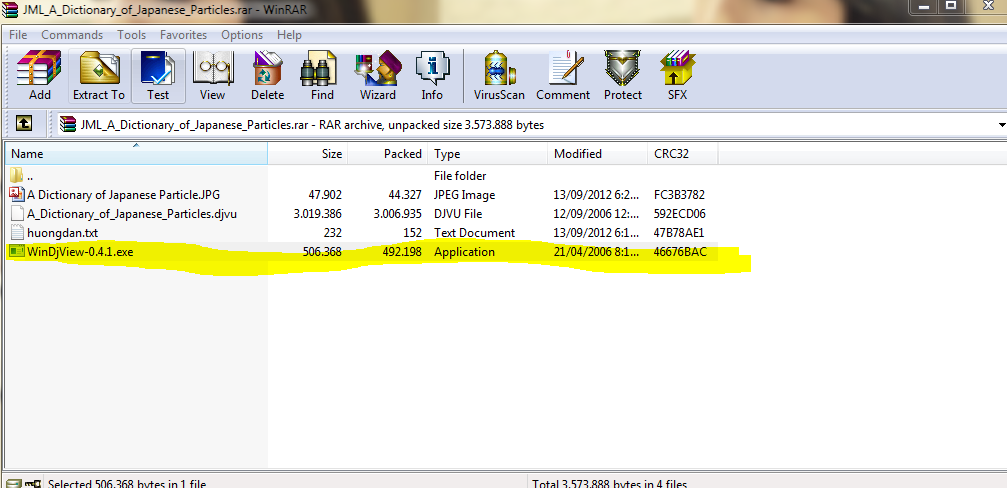1007x488 pixels.
Task: Expand the archive path dropdown arrow
Action: tap(1002, 125)
